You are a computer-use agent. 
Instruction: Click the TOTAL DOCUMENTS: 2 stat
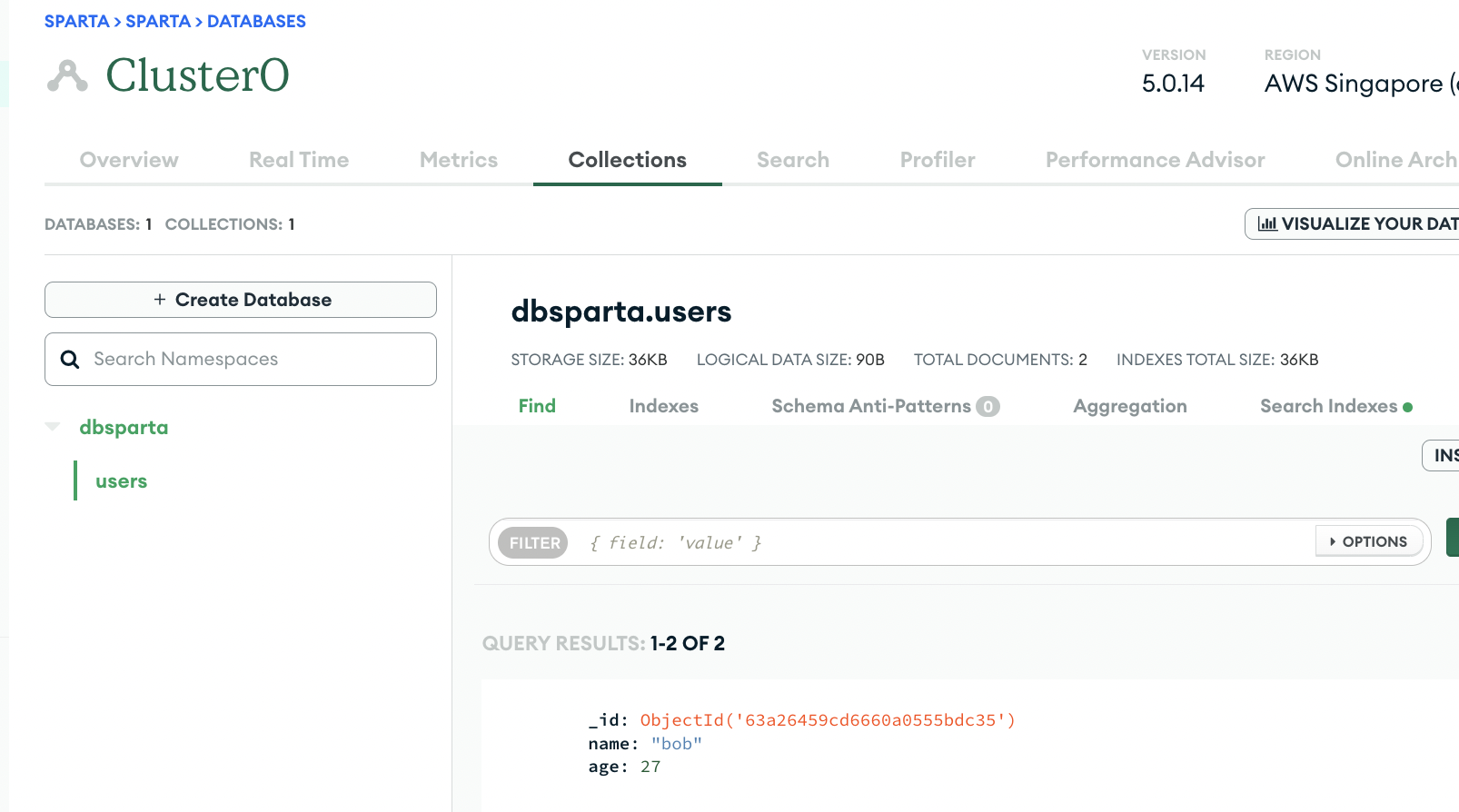click(x=1000, y=360)
